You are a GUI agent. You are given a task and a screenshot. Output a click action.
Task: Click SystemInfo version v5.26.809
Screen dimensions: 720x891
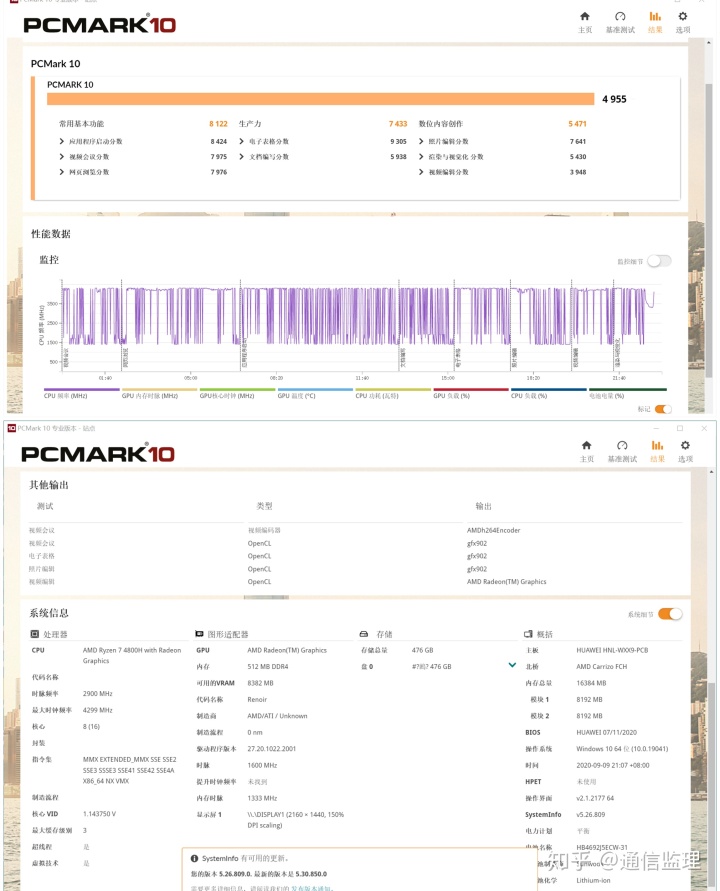coord(590,815)
